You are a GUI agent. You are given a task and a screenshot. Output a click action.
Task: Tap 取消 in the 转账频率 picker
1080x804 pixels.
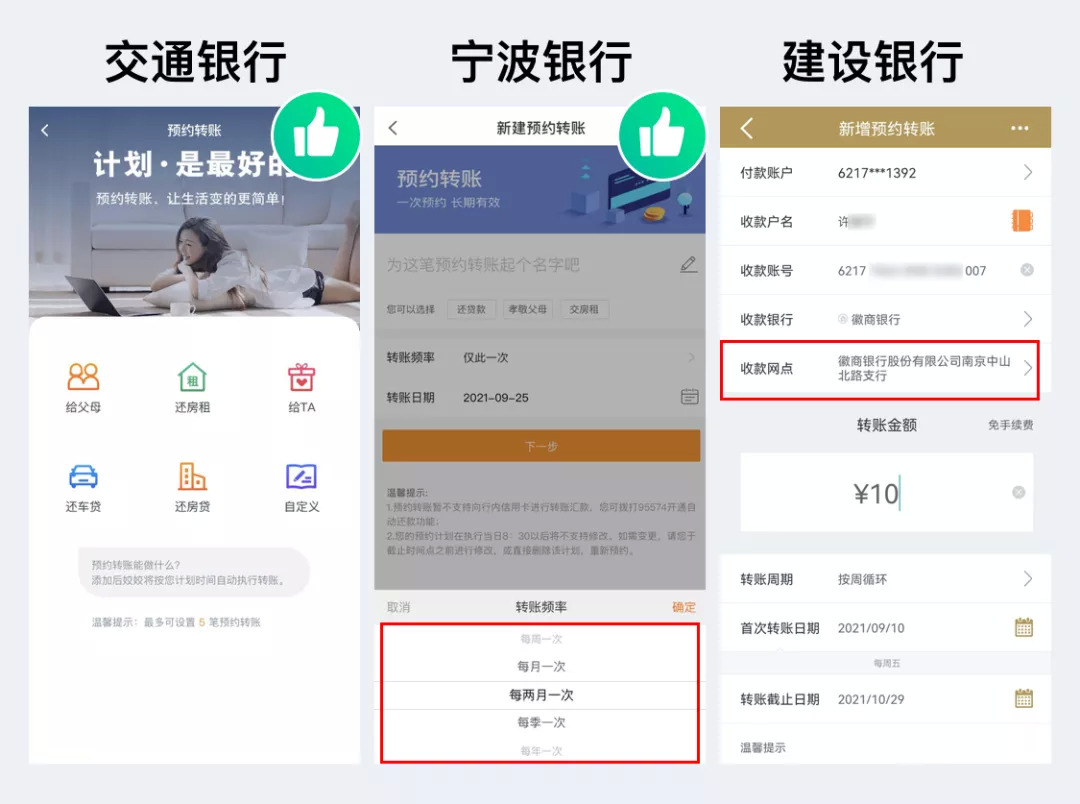coord(398,607)
